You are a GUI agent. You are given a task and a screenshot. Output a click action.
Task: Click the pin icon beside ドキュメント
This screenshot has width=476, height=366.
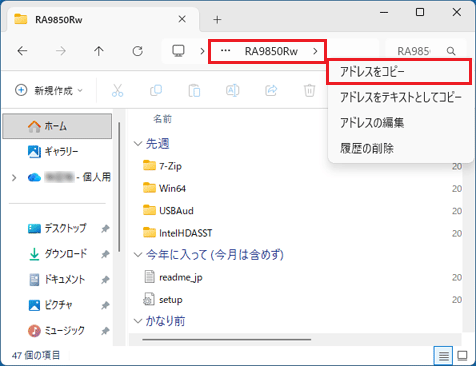pyautogui.click(x=105, y=280)
